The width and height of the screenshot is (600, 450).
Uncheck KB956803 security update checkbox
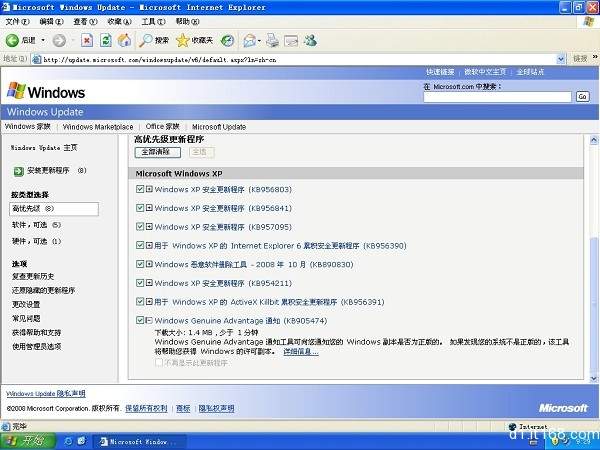(140, 189)
